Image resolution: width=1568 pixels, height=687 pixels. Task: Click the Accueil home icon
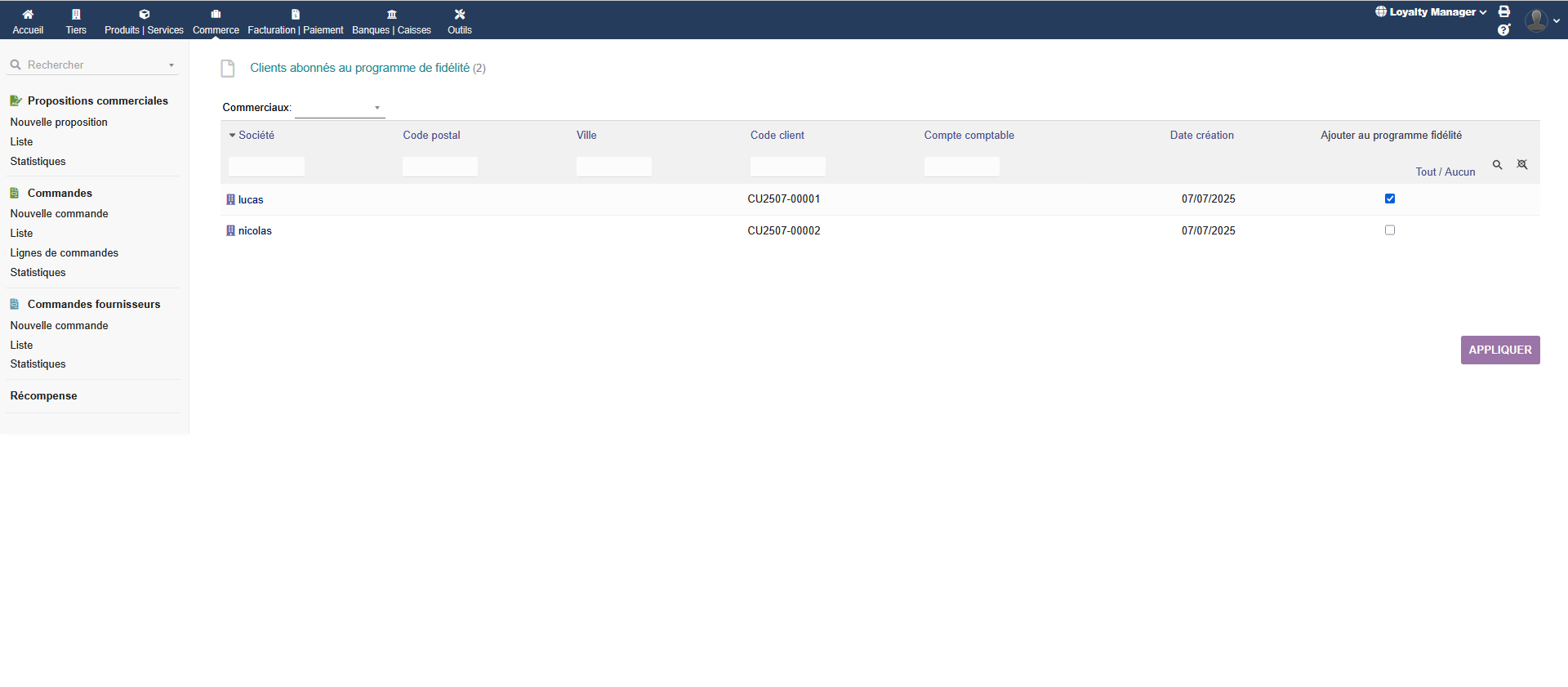[x=28, y=15]
